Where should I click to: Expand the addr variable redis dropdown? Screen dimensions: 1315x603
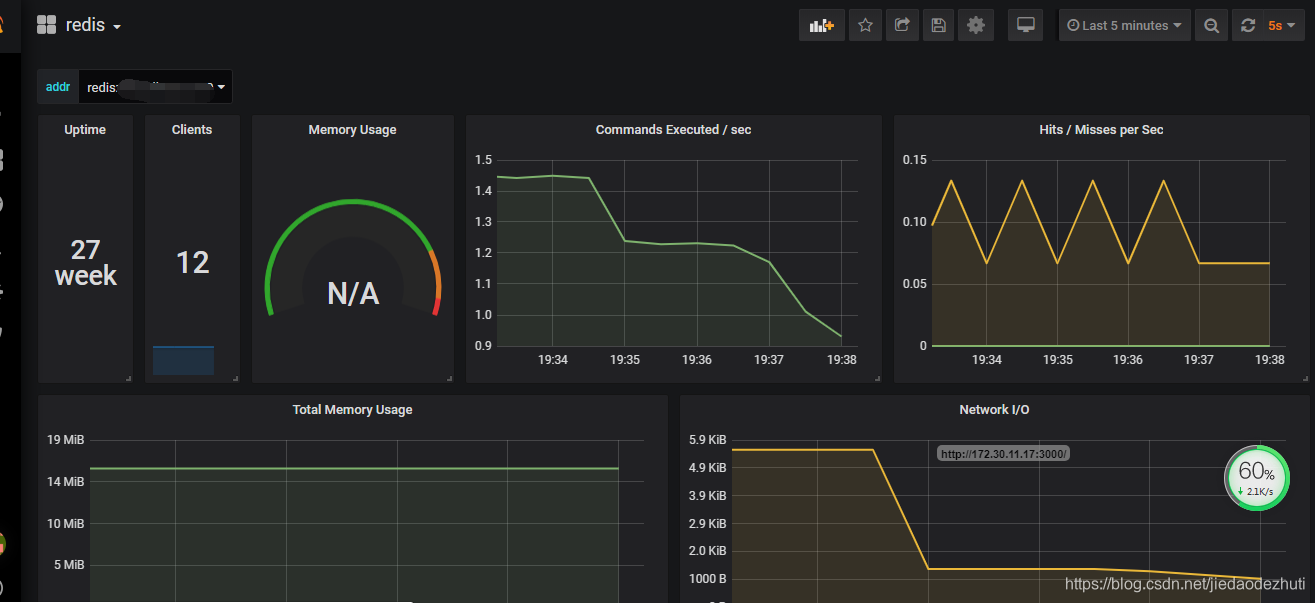tap(155, 87)
